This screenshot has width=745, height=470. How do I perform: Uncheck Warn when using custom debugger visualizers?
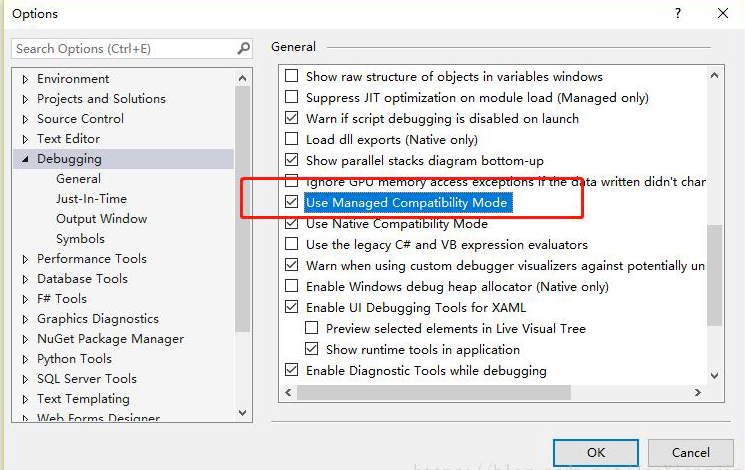(291, 265)
